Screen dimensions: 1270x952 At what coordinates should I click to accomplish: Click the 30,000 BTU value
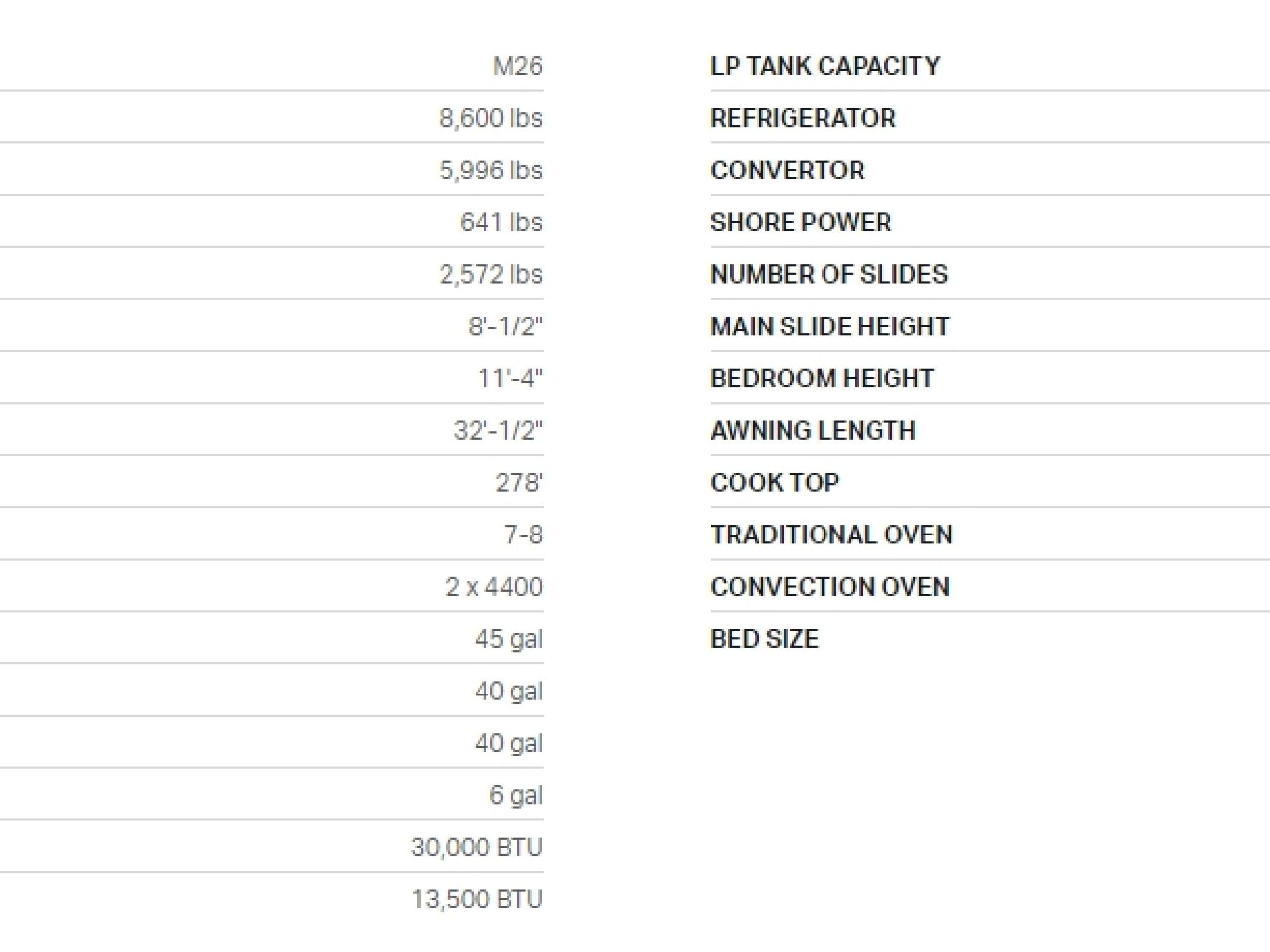tap(477, 848)
